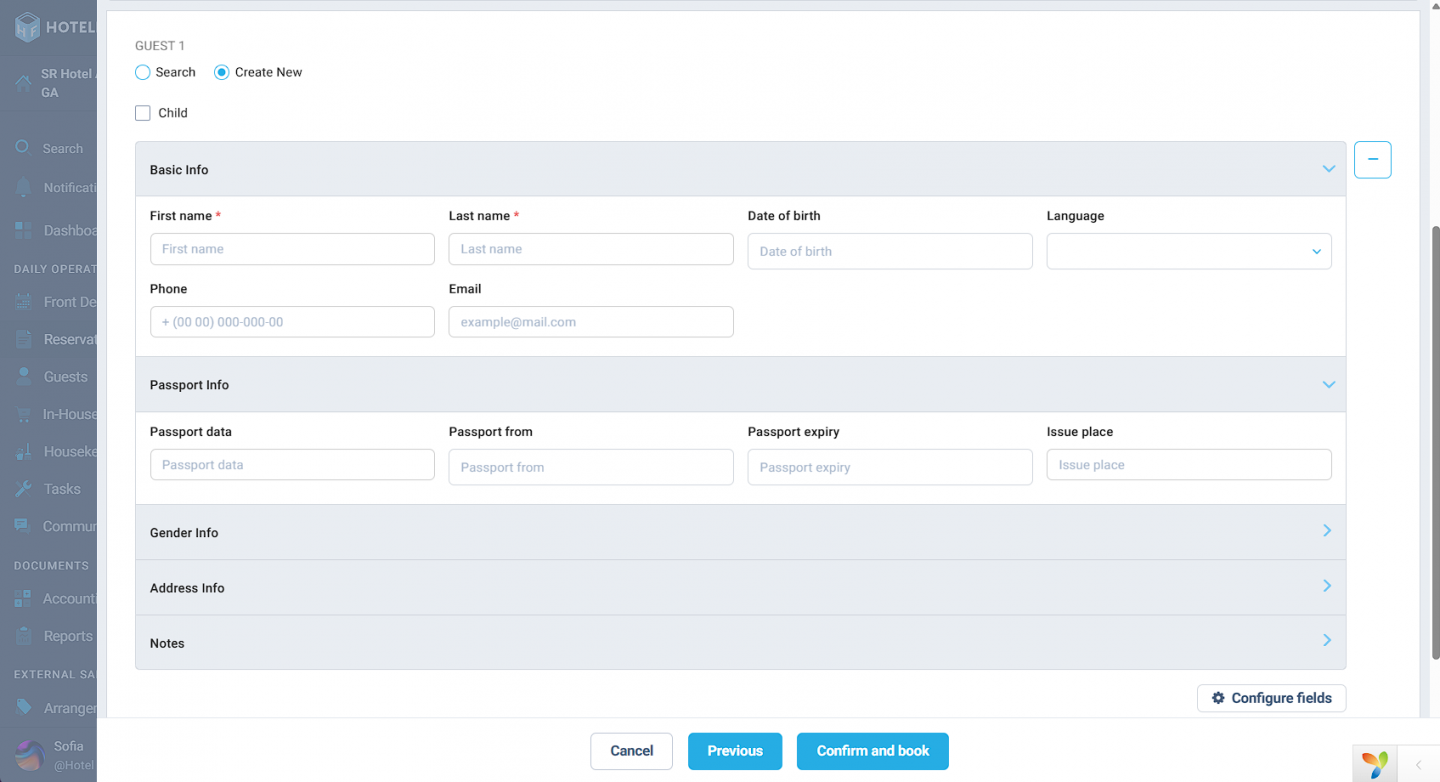
Task: Open Configure fields settings
Action: [1271, 698]
